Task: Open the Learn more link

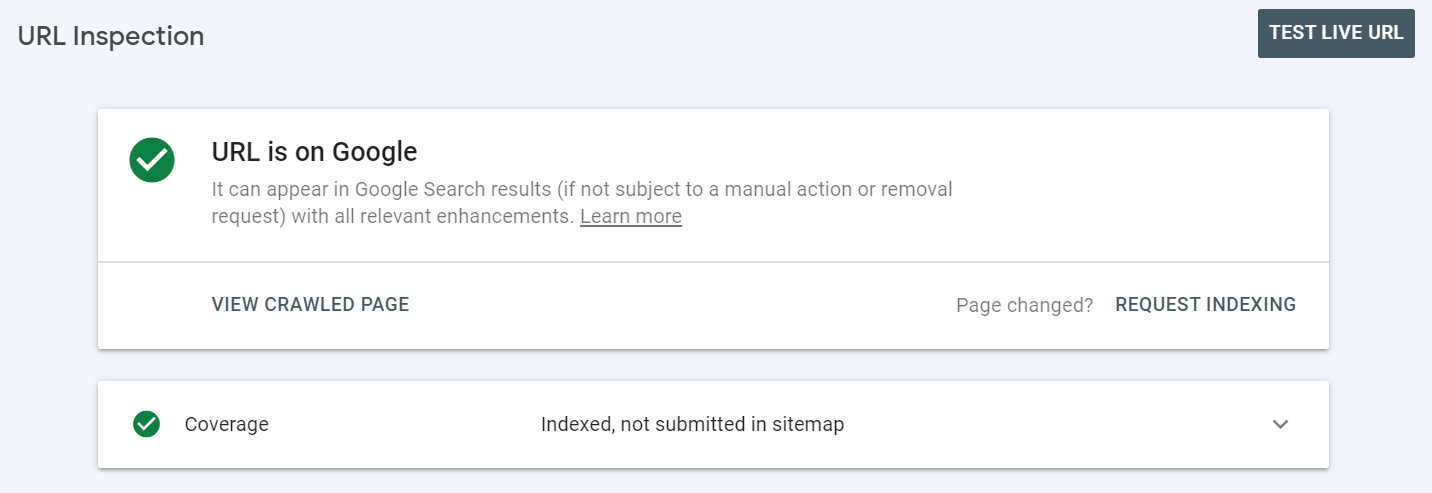Action: [x=630, y=216]
